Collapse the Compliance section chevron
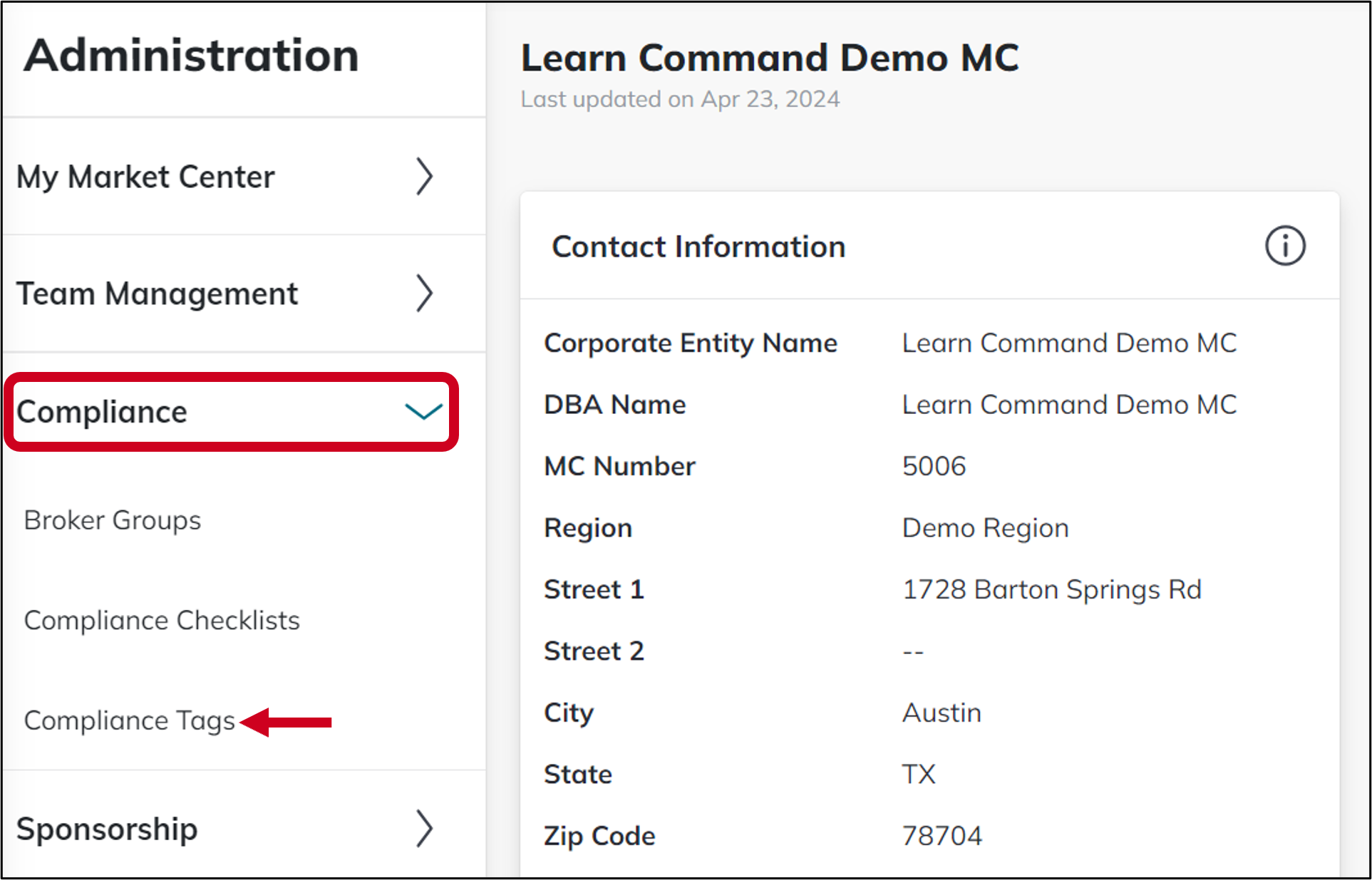The width and height of the screenshot is (1372, 880). [424, 412]
